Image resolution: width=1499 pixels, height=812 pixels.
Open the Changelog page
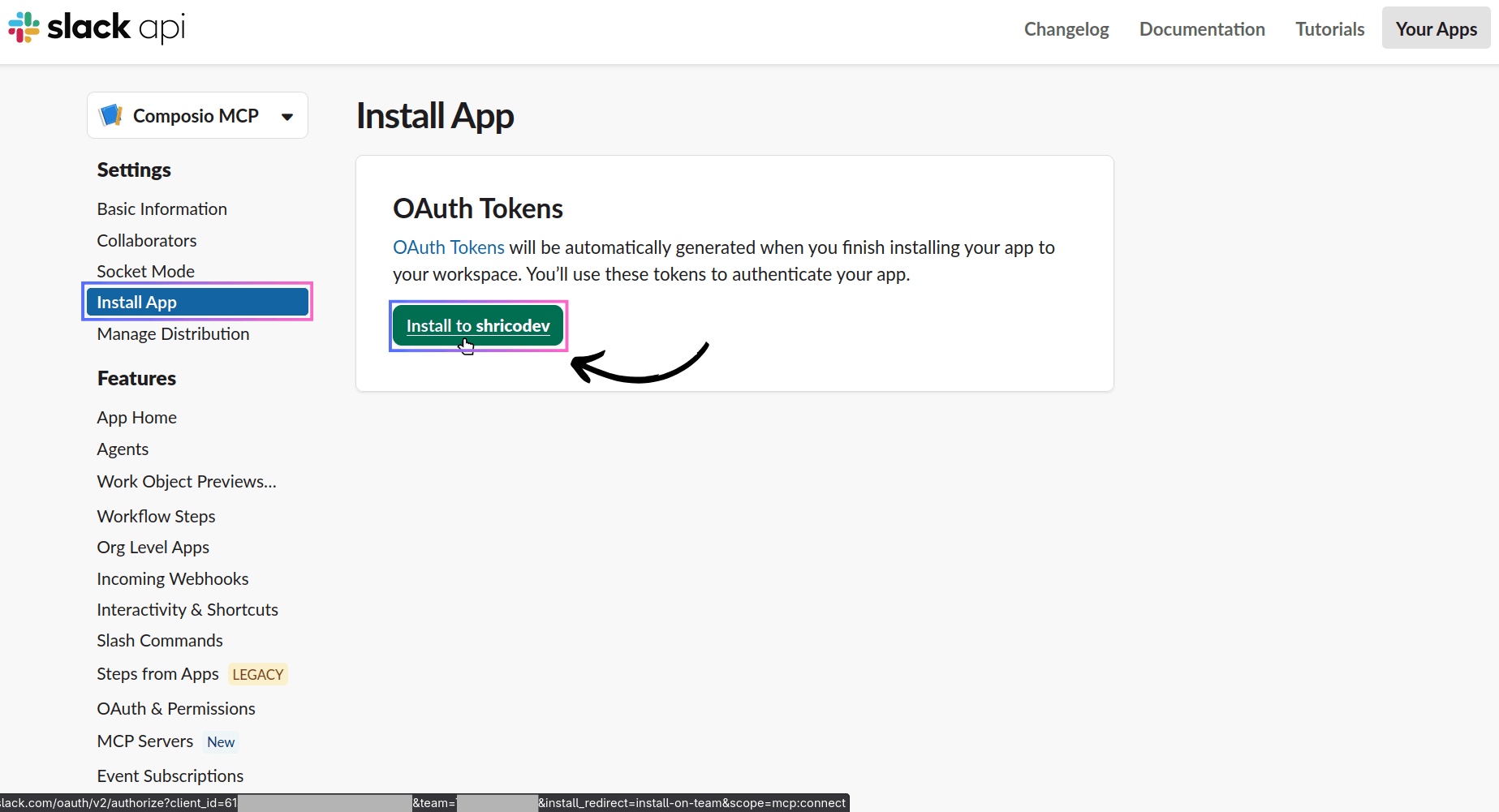pyautogui.click(x=1066, y=29)
